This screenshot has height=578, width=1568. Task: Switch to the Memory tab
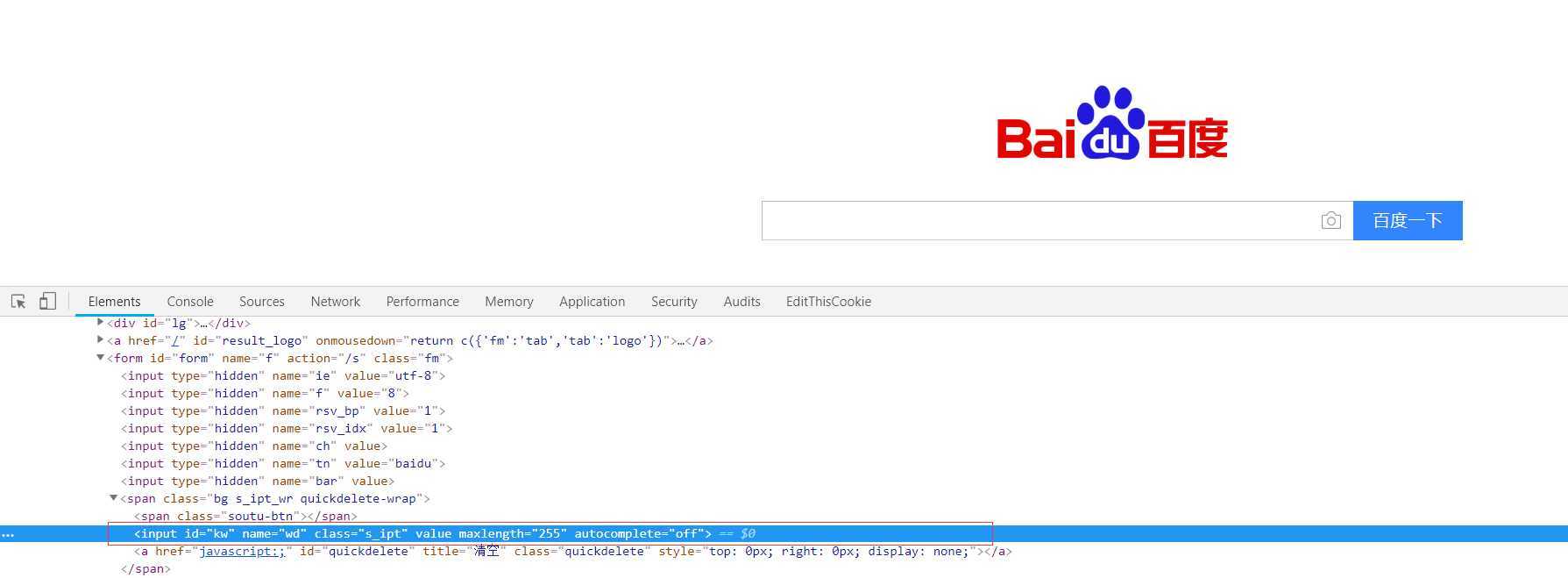[509, 301]
